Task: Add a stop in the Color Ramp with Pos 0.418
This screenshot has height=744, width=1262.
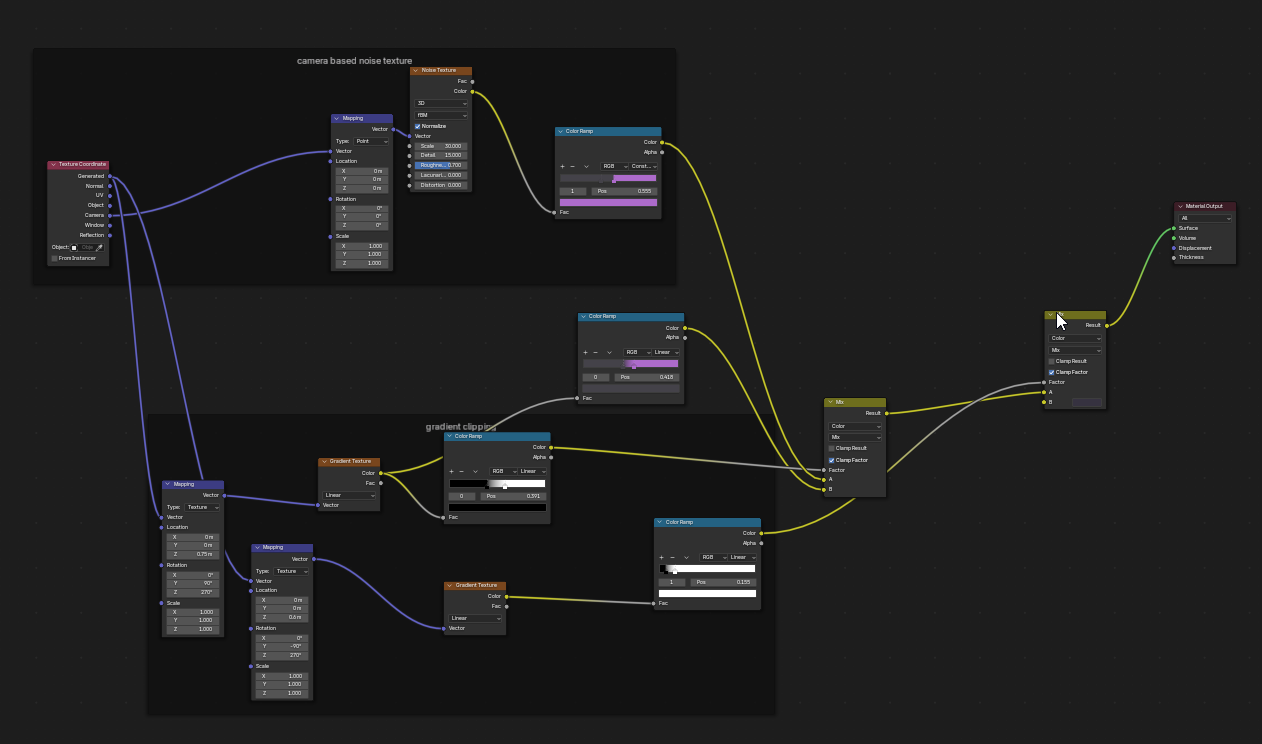Action: click(585, 352)
